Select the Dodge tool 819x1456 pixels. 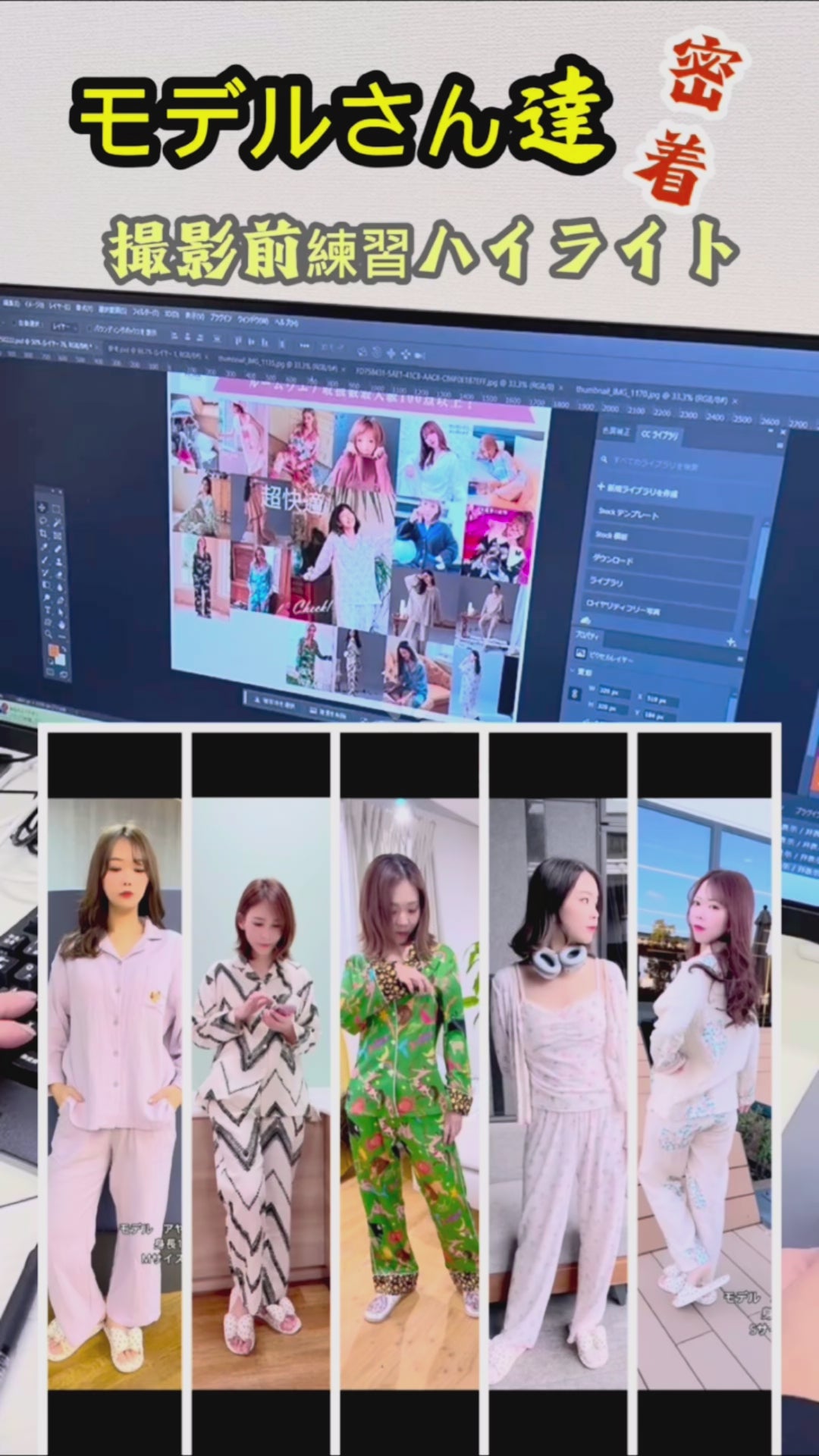pyautogui.click(x=47, y=598)
